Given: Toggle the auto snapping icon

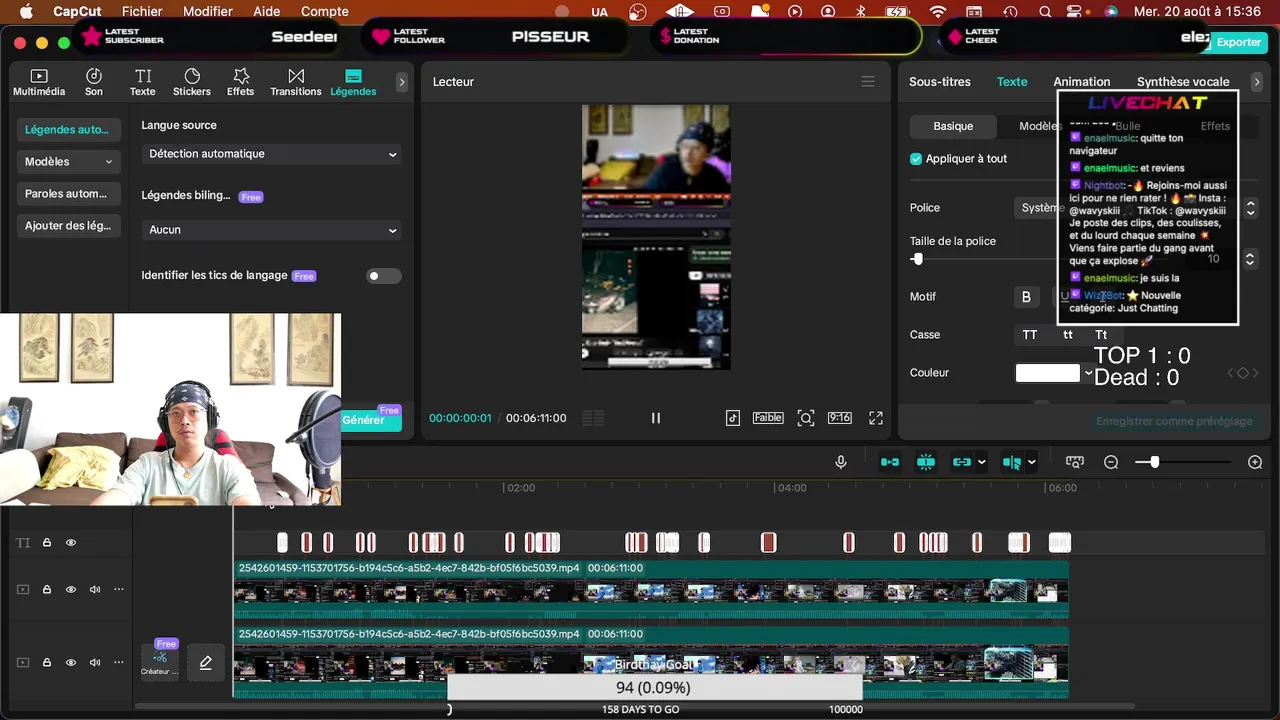Looking at the screenshot, I should click(x=926, y=462).
